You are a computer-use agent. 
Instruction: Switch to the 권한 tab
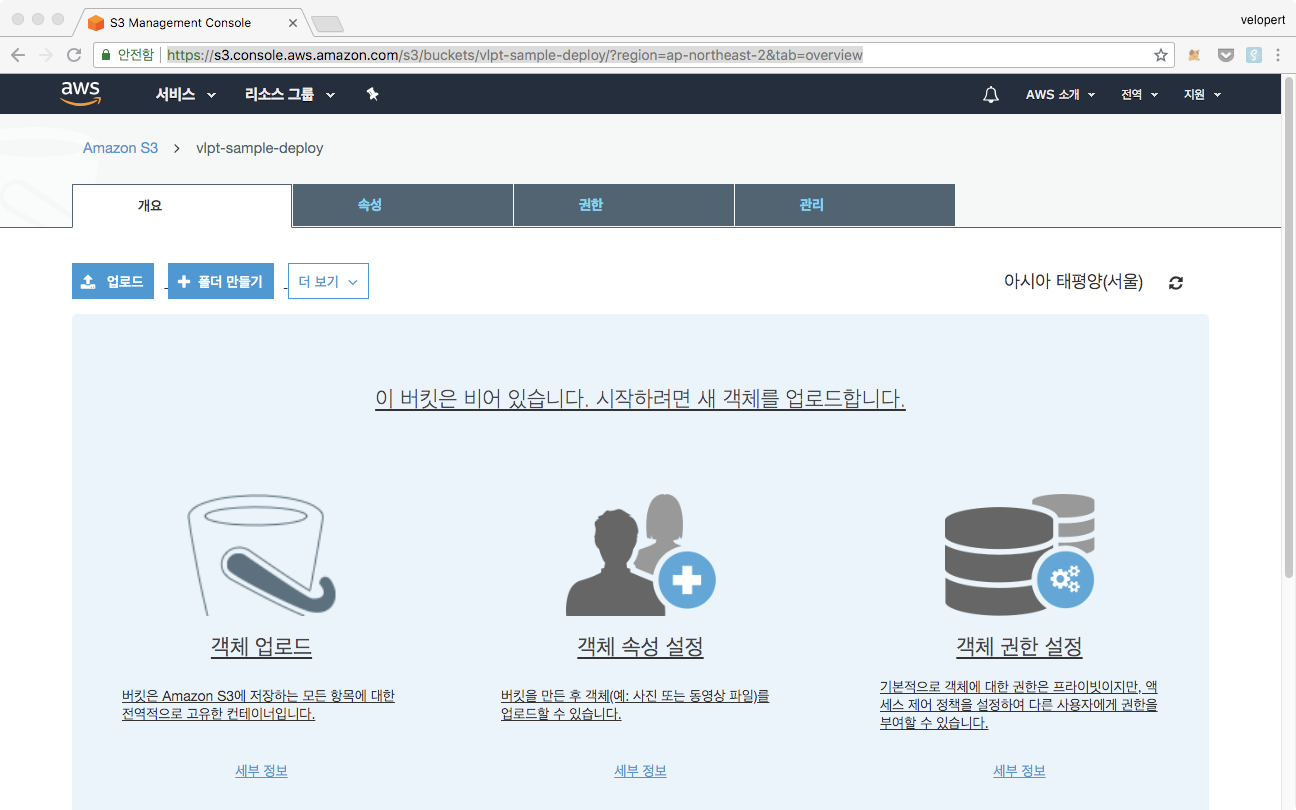pos(624,205)
